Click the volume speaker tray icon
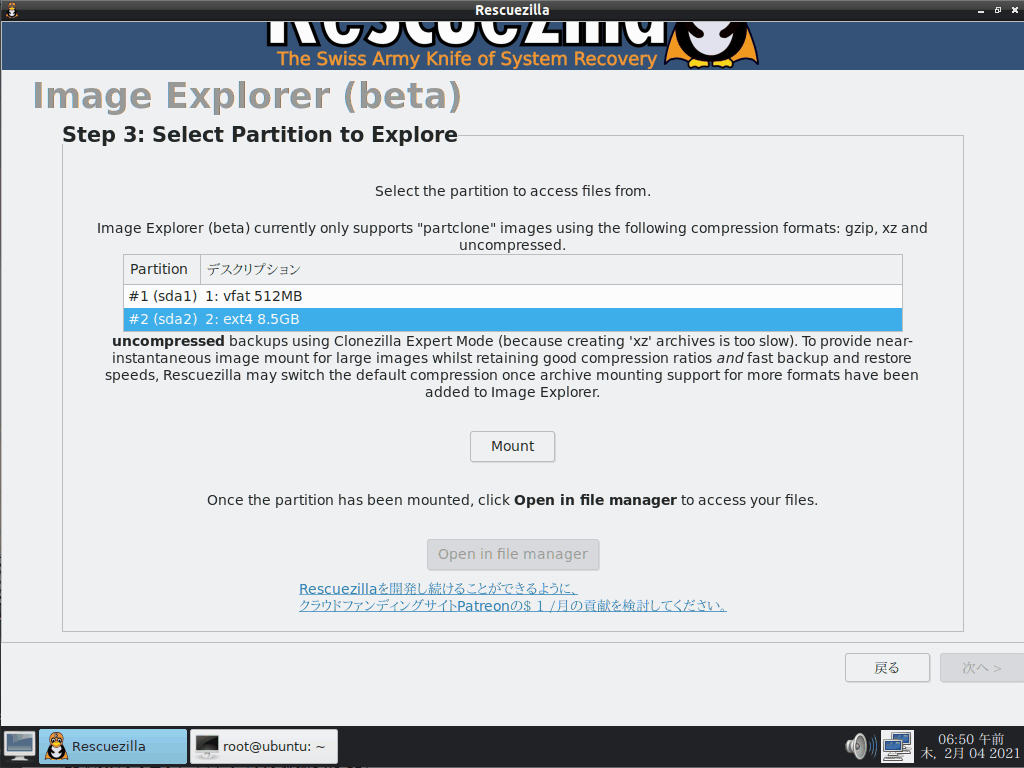Screen dimensions: 1024x768 tap(861, 746)
